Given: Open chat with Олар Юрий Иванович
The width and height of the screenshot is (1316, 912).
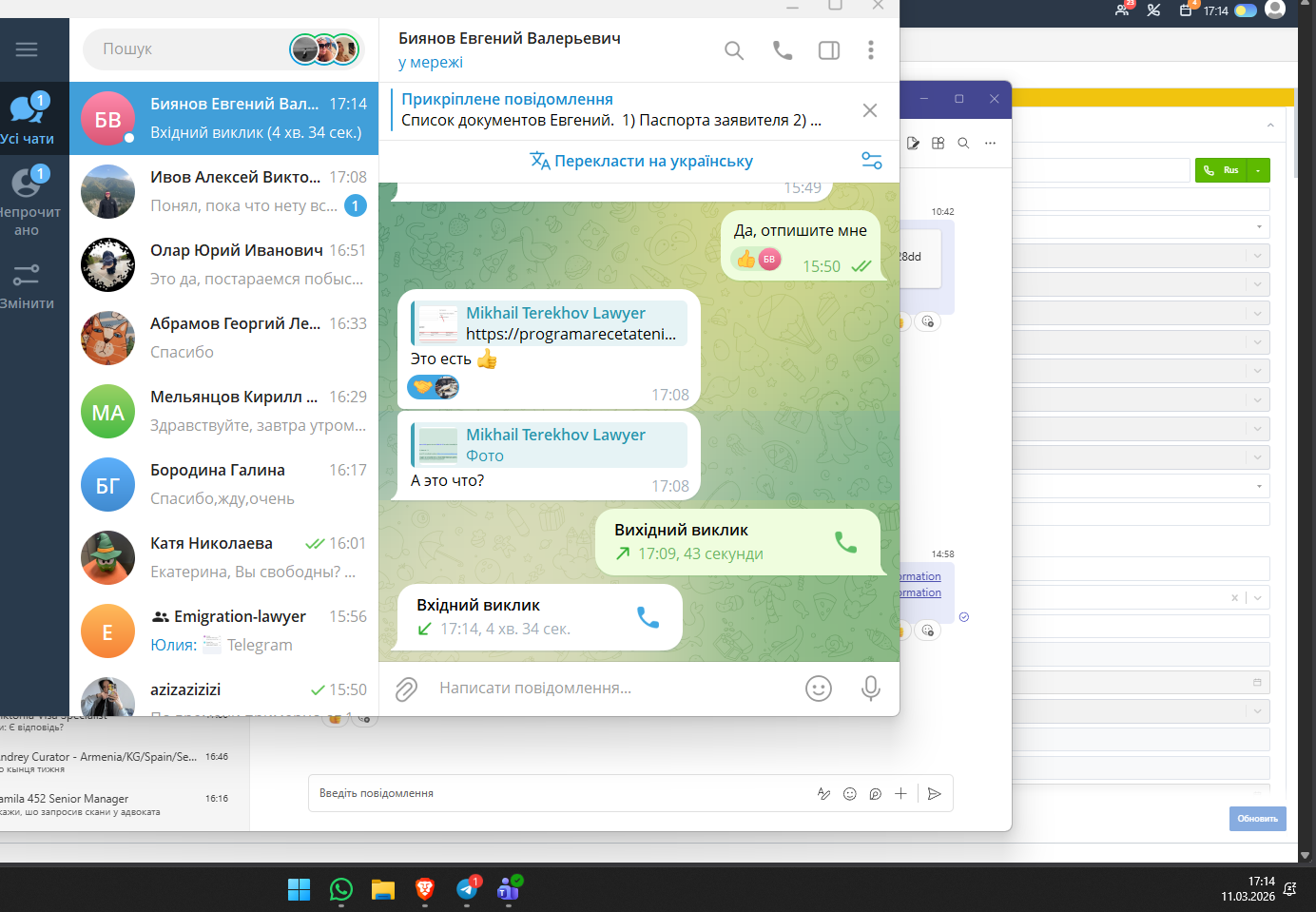Looking at the screenshot, I should coord(224,264).
